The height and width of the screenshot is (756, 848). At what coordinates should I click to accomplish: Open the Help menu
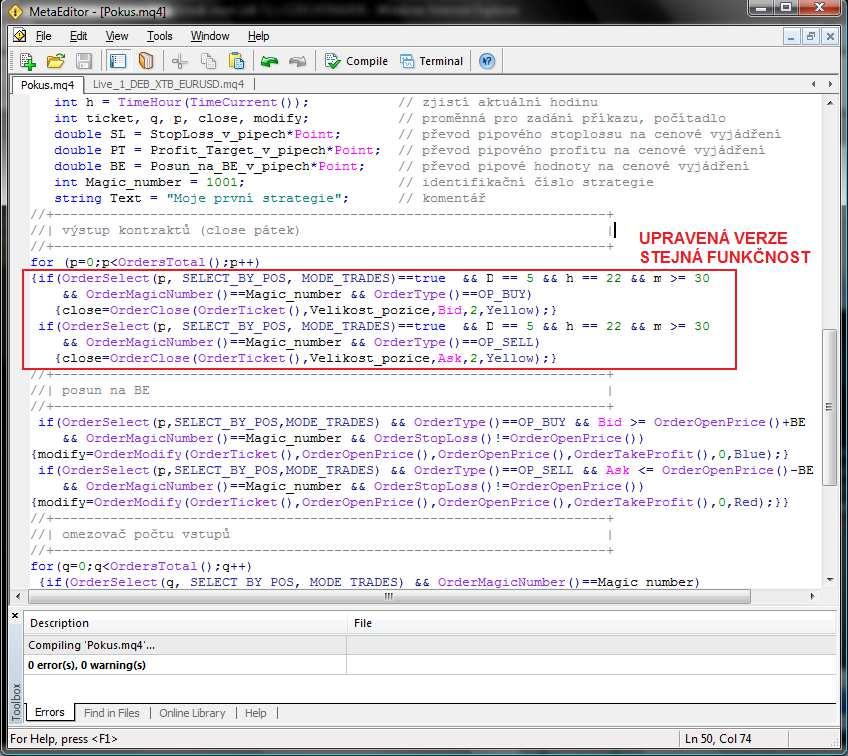coord(259,36)
